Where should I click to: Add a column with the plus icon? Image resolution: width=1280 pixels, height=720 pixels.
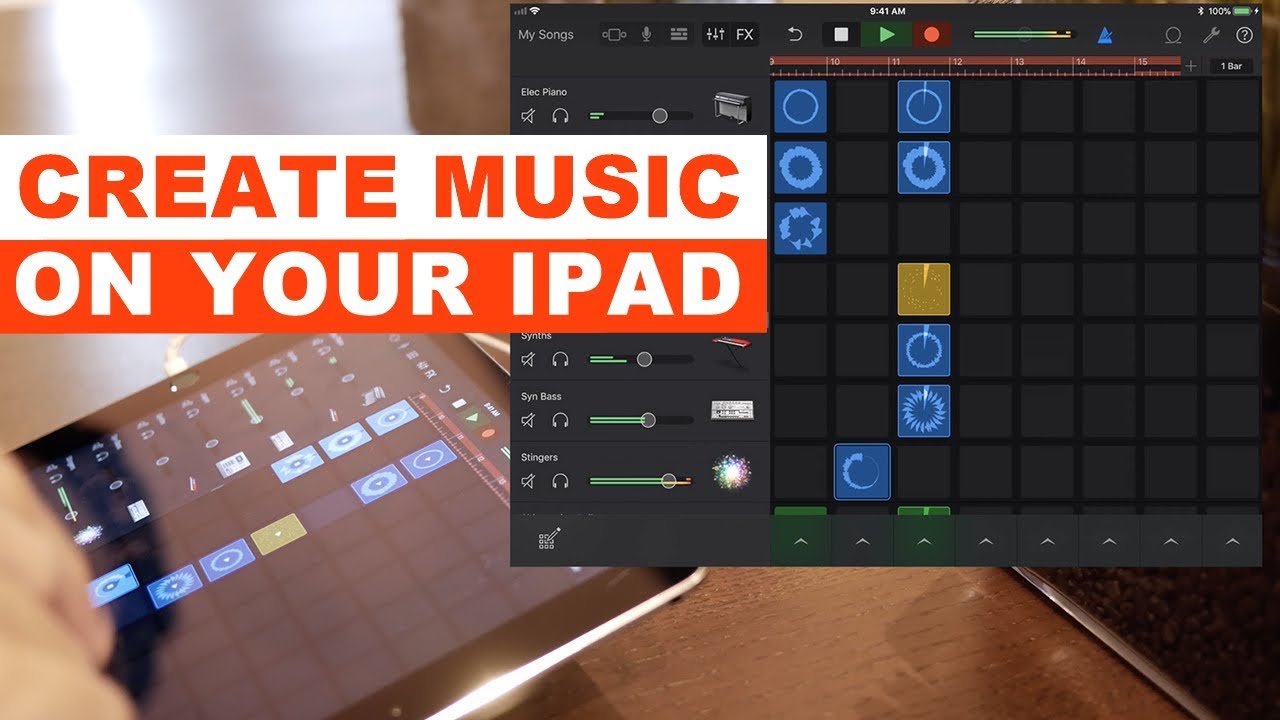1190,66
